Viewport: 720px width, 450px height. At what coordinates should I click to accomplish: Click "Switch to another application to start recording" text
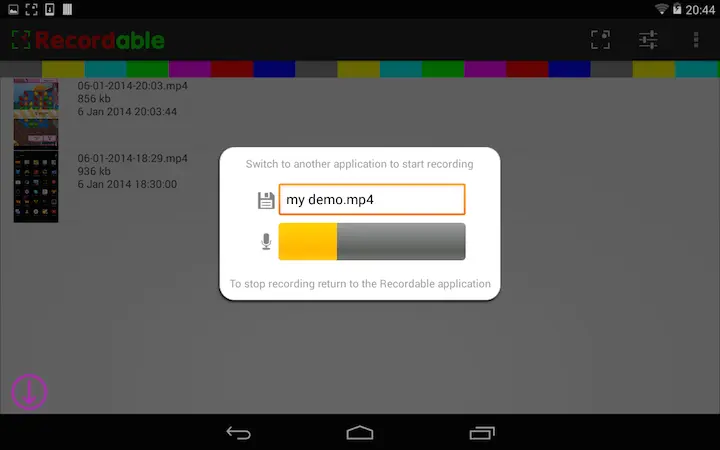[x=360, y=164]
